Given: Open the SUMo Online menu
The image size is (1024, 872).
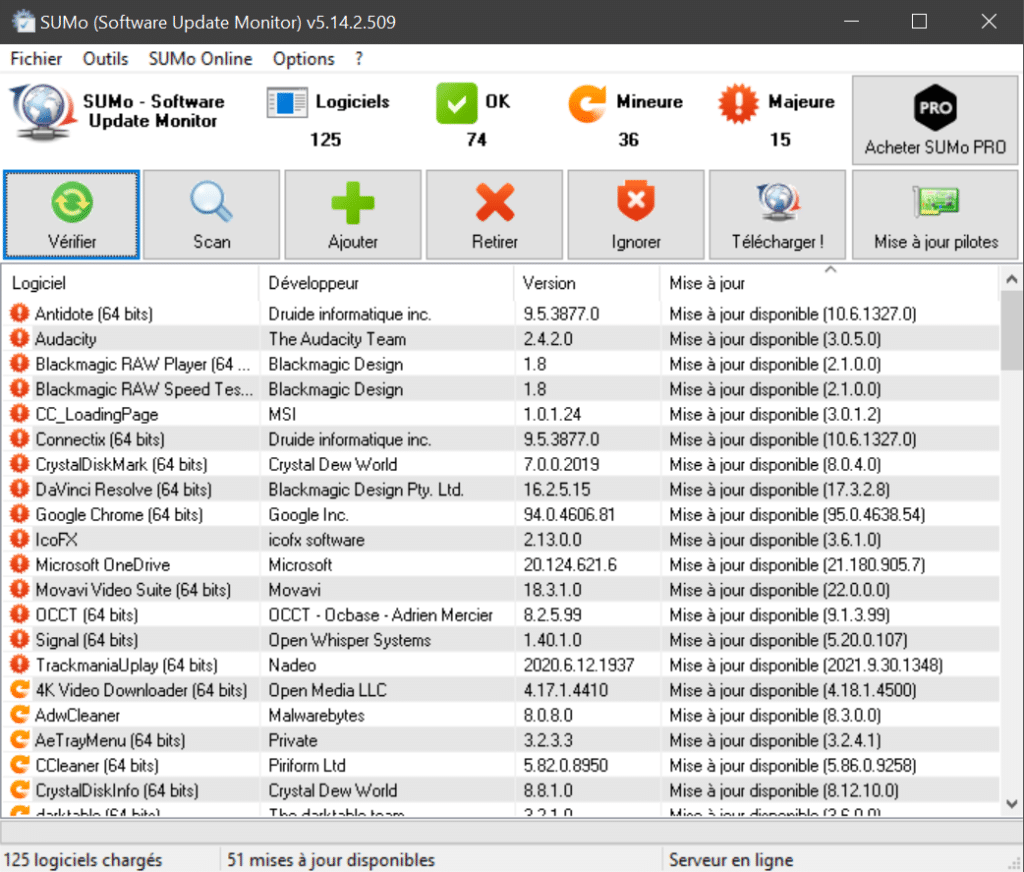Looking at the screenshot, I should pyautogui.click(x=200, y=59).
